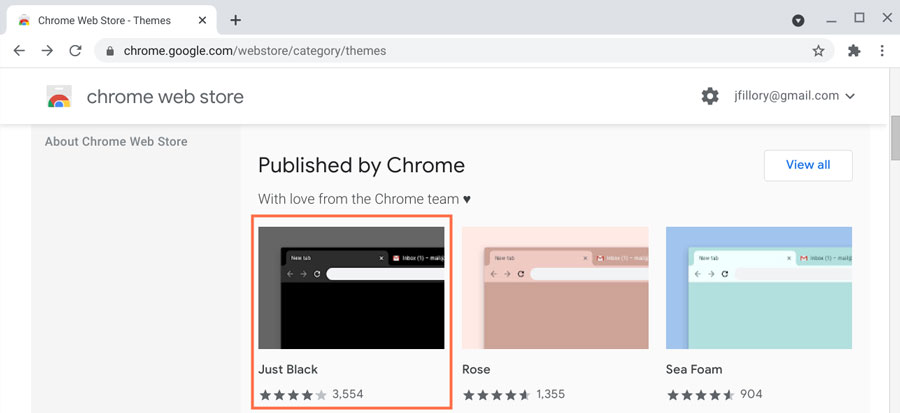Screen dimensions: 900x413
Task: Click the Chrome Web Store logo
Action: click(59, 97)
